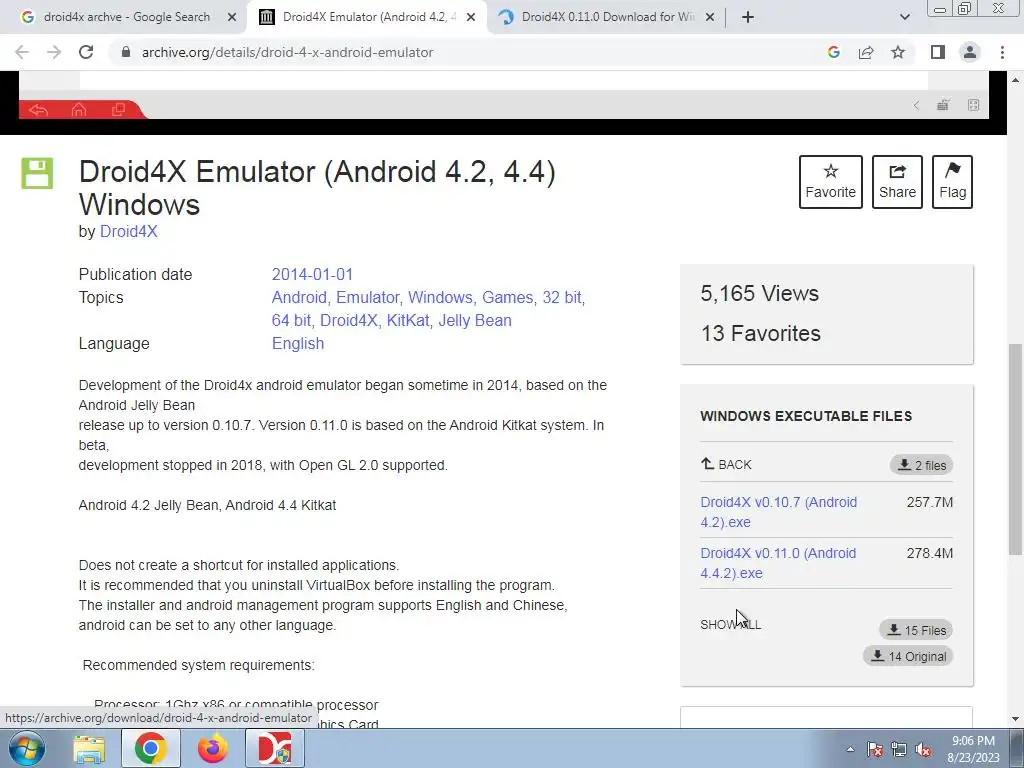The width and height of the screenshot is (1024, 768).
Task: Open Chrome three-dot menu
Action: (1002, 52)
